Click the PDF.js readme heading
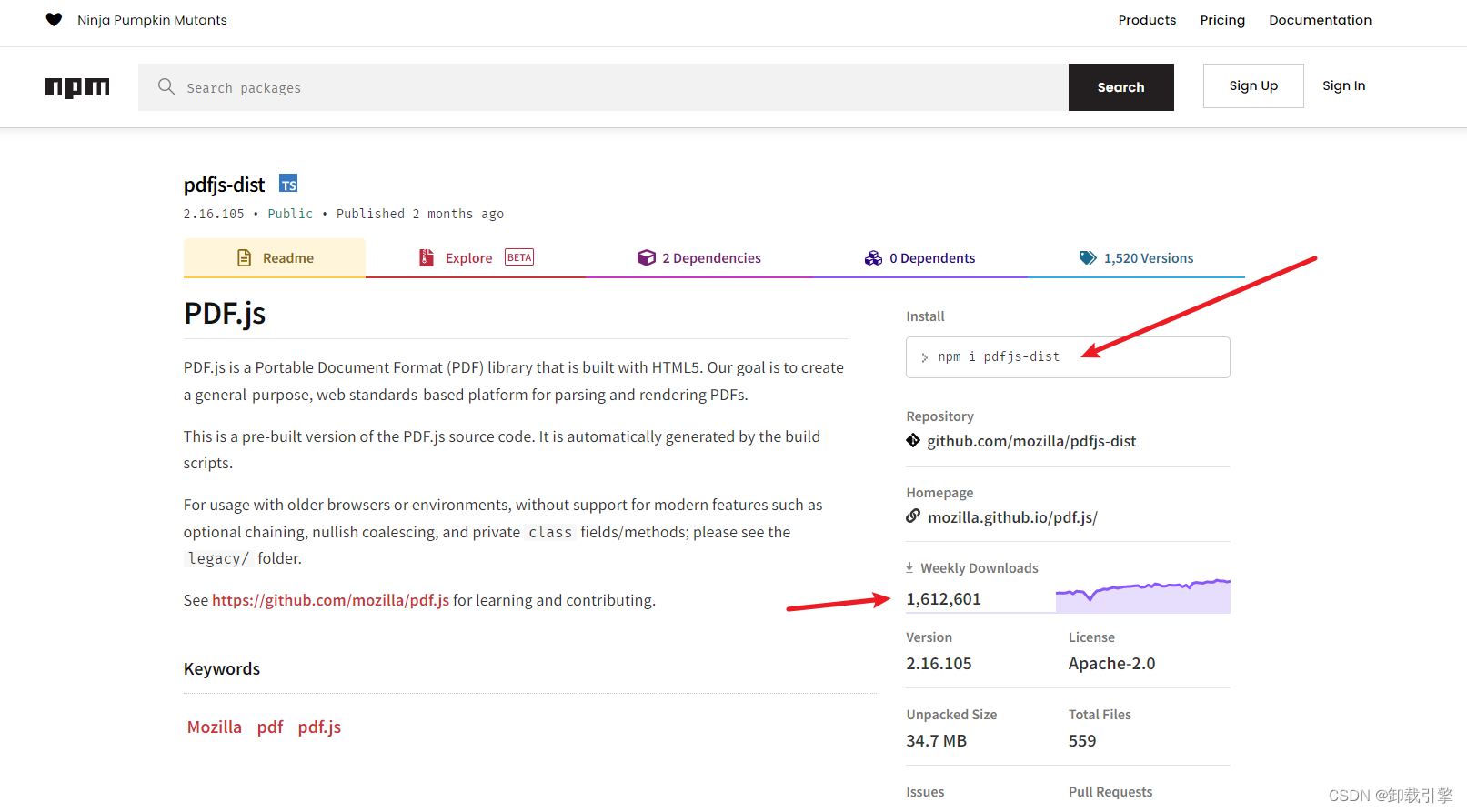This screenshot has height=812, width=1467. pyautogui.click(x=225, y=314)
